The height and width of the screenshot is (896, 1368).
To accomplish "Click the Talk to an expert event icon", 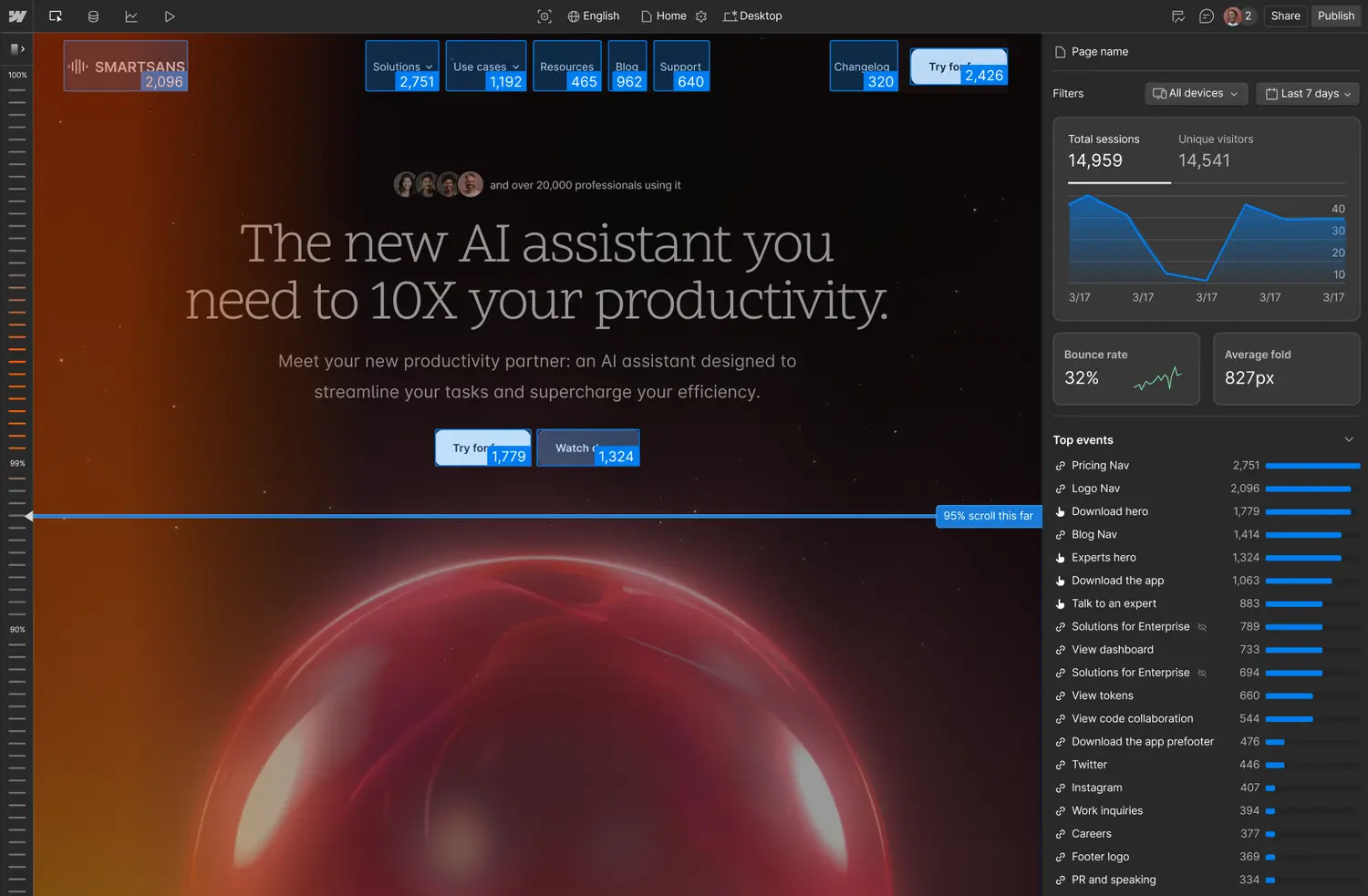I will point(1061,604).
